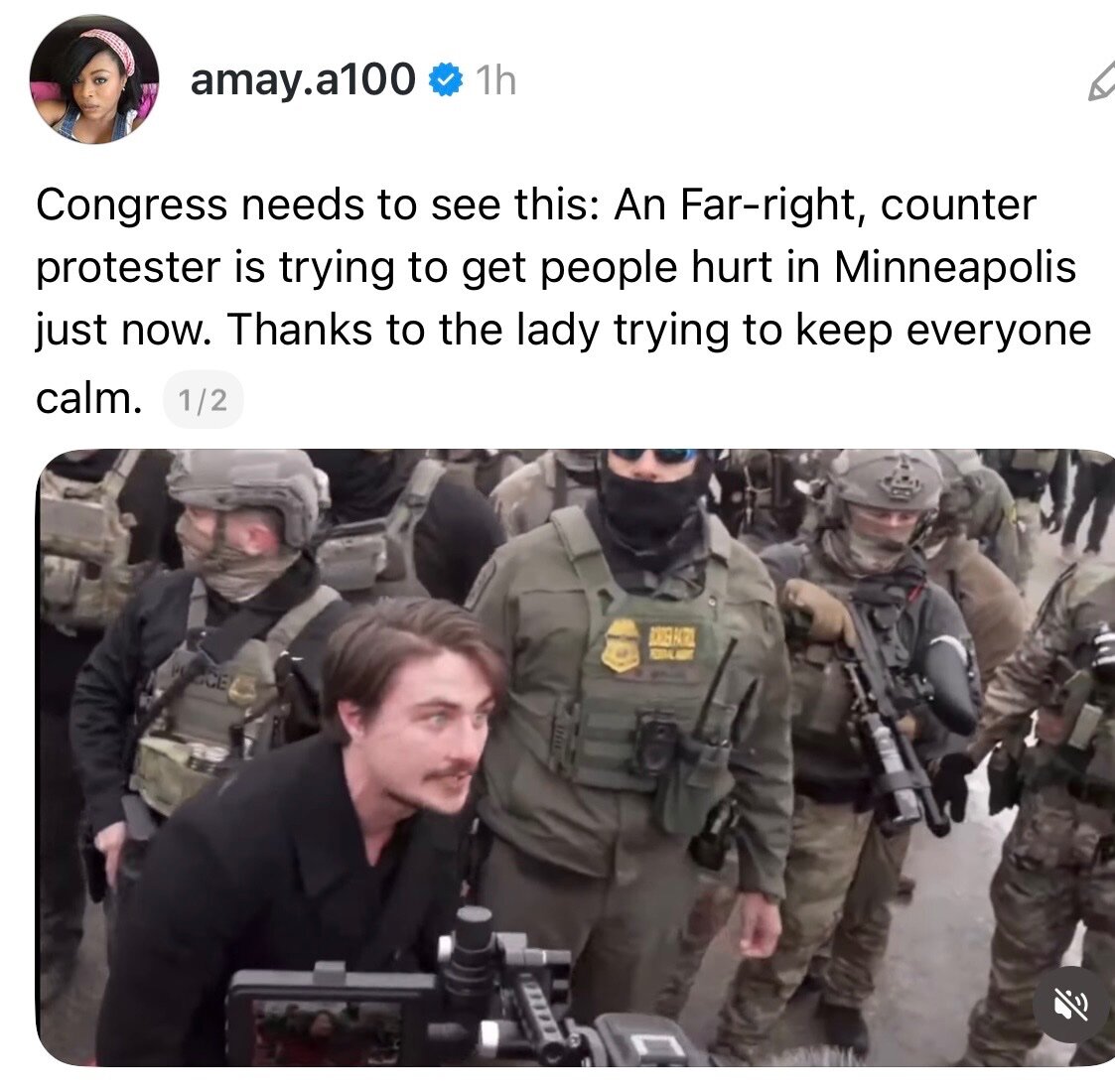Click the 1h post timestamp
Image resolution: width=1115 pixels, height=1092 pixels.
point(495,80)
